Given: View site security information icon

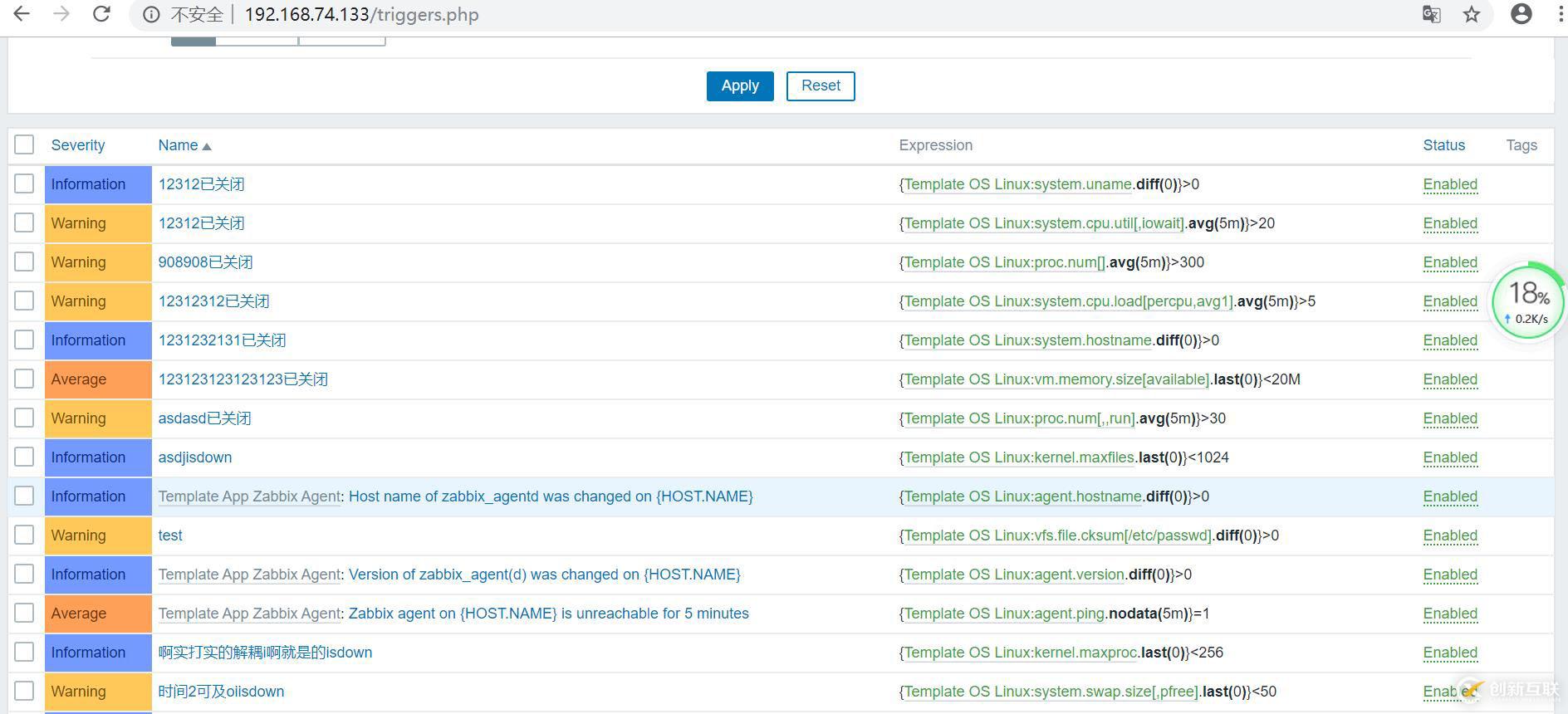Looking at the screenshot, I should click(151, 15).
